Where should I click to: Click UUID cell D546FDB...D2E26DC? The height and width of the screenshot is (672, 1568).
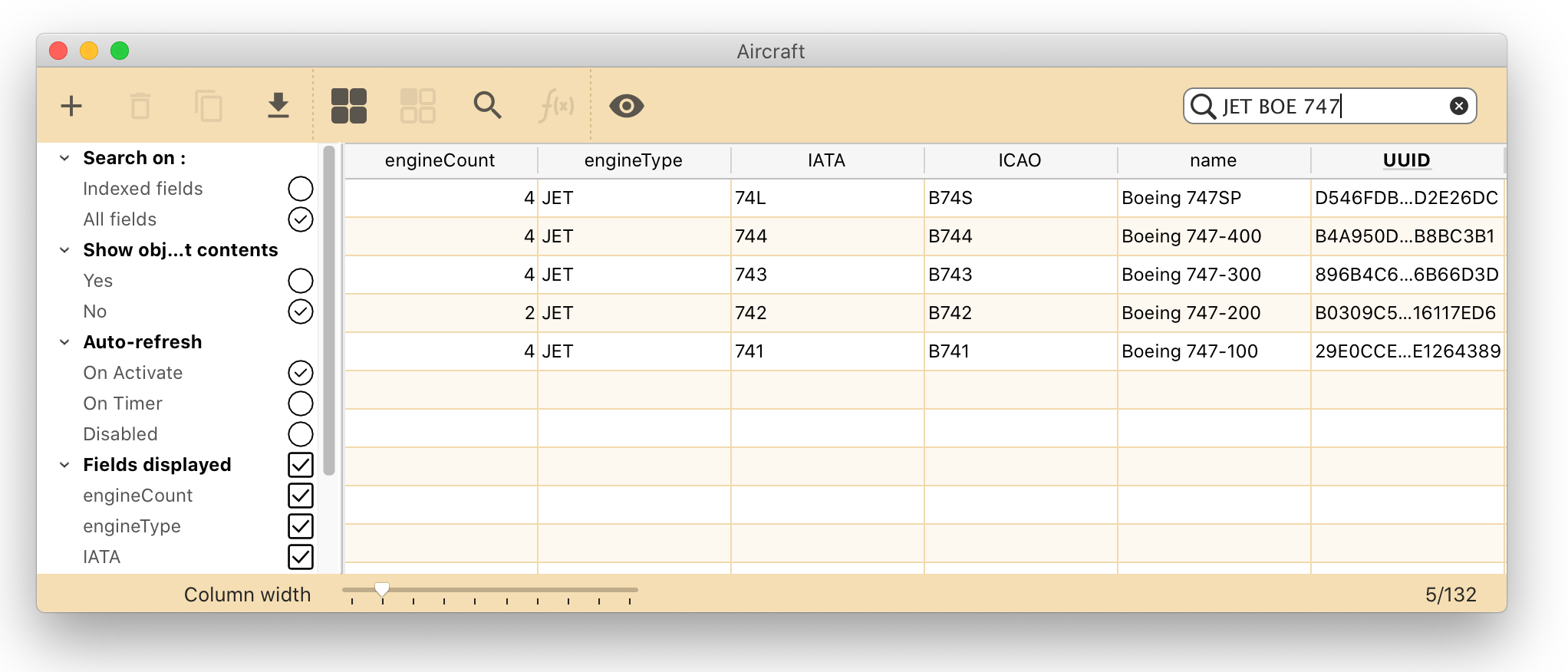point(1407,198)
